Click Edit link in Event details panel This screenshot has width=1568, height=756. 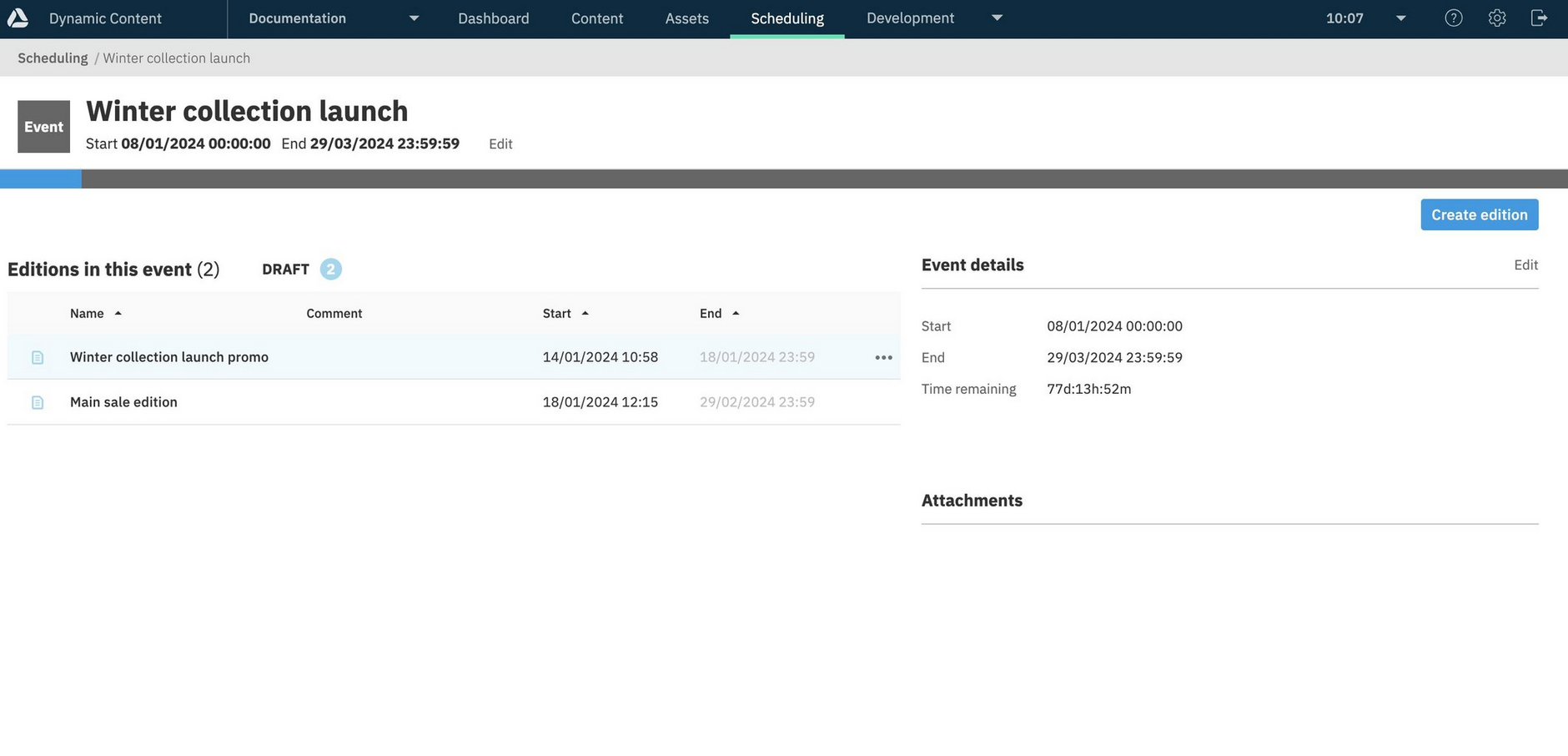point(1525,265)
